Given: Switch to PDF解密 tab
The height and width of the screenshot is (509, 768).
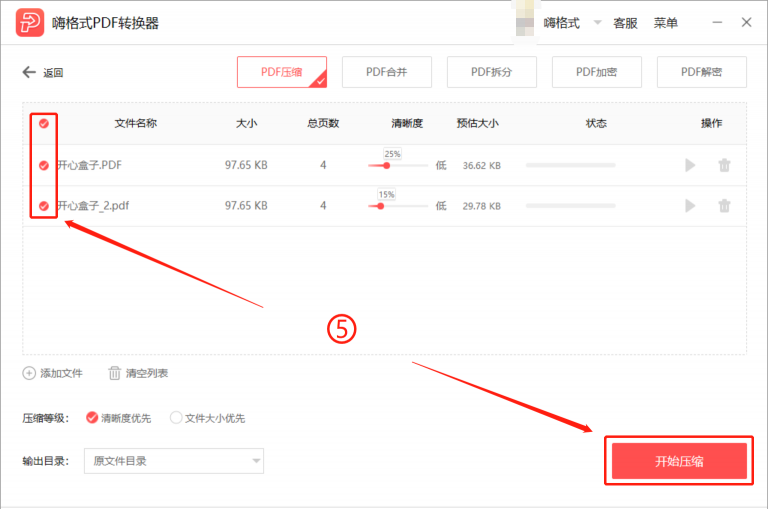Looking at the screenshot, I should 701,72.
